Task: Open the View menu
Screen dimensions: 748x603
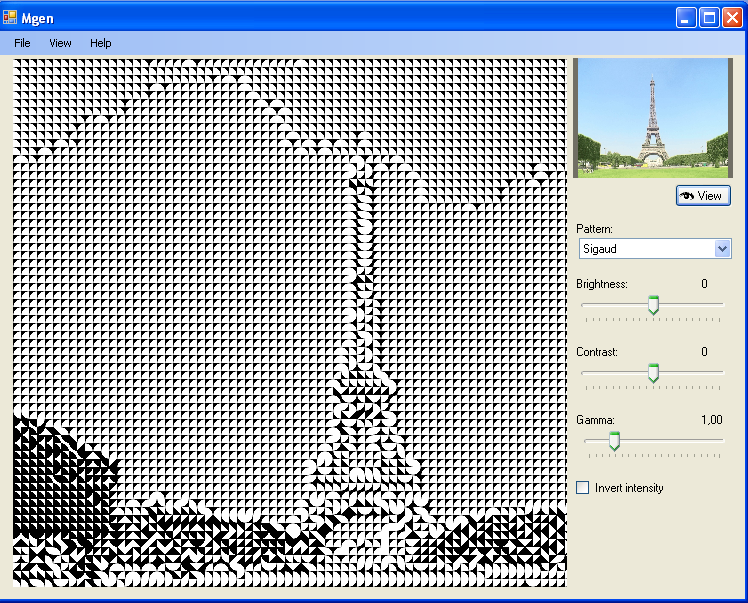Action: tap(60, 43)
